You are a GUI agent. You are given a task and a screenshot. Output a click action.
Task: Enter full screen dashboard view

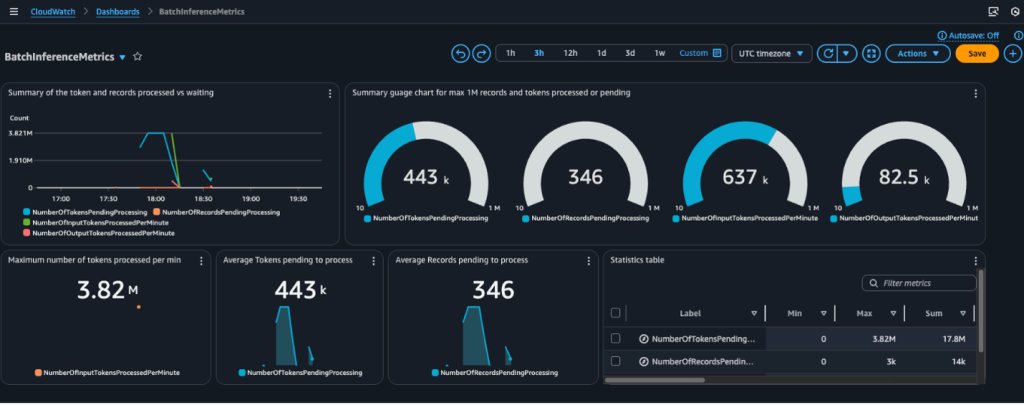(x=870, y=53)
